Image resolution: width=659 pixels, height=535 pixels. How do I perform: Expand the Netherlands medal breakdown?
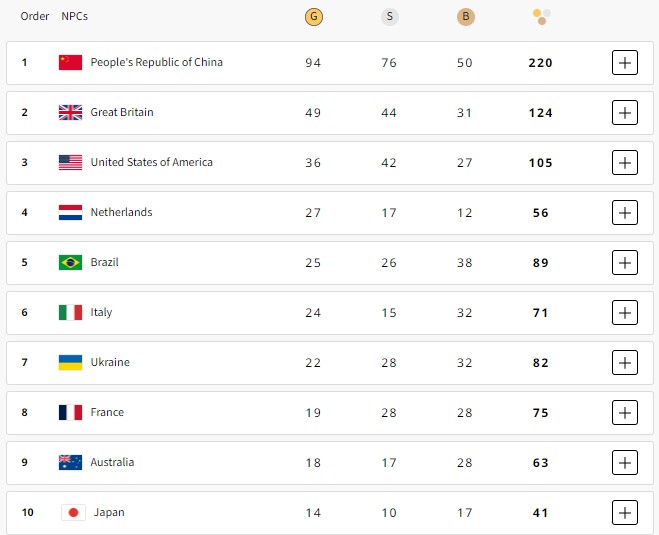pos(624,212)
